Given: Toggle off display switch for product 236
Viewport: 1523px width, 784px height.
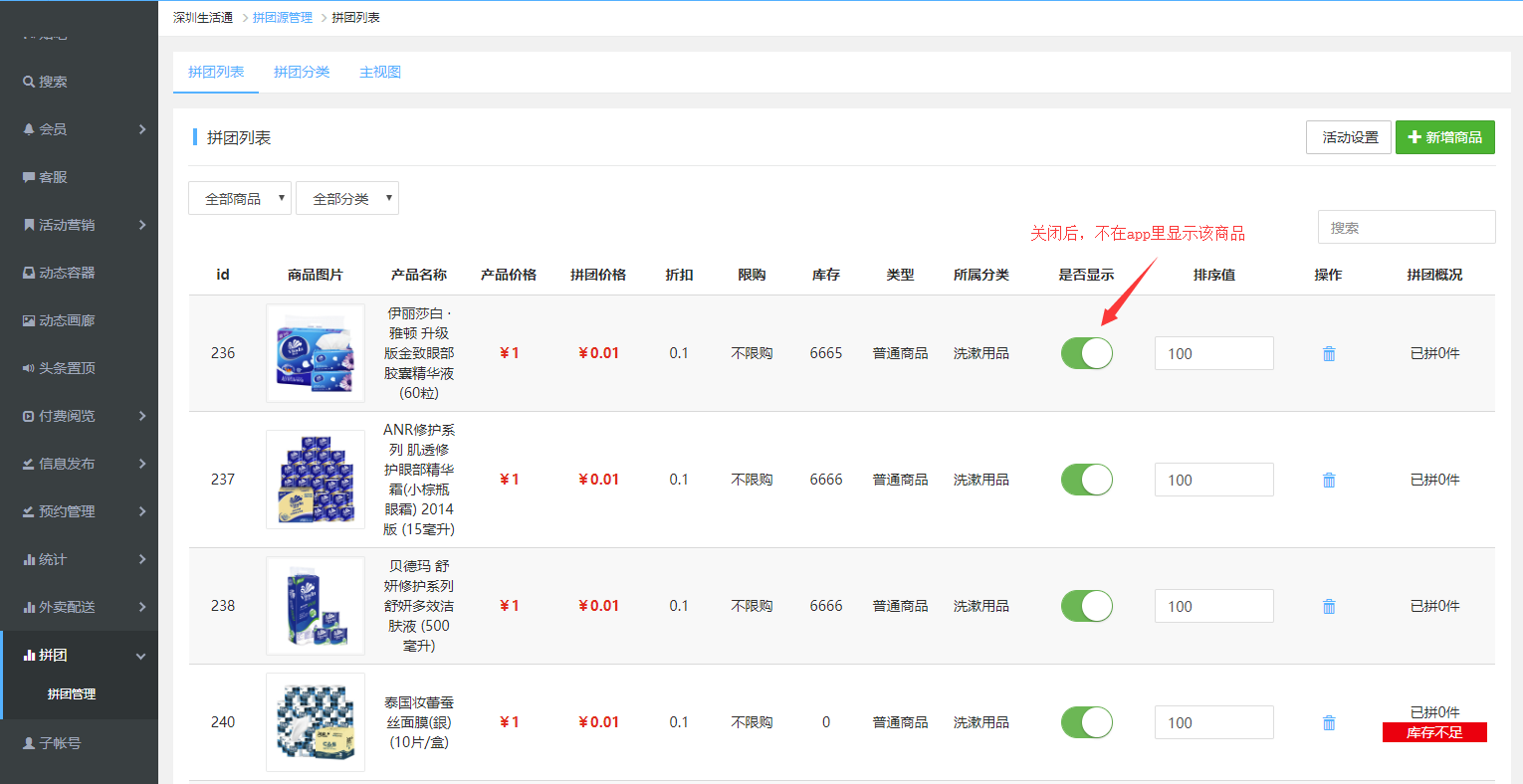Looking at the screenshot, I should click(x=1086, y=353).
